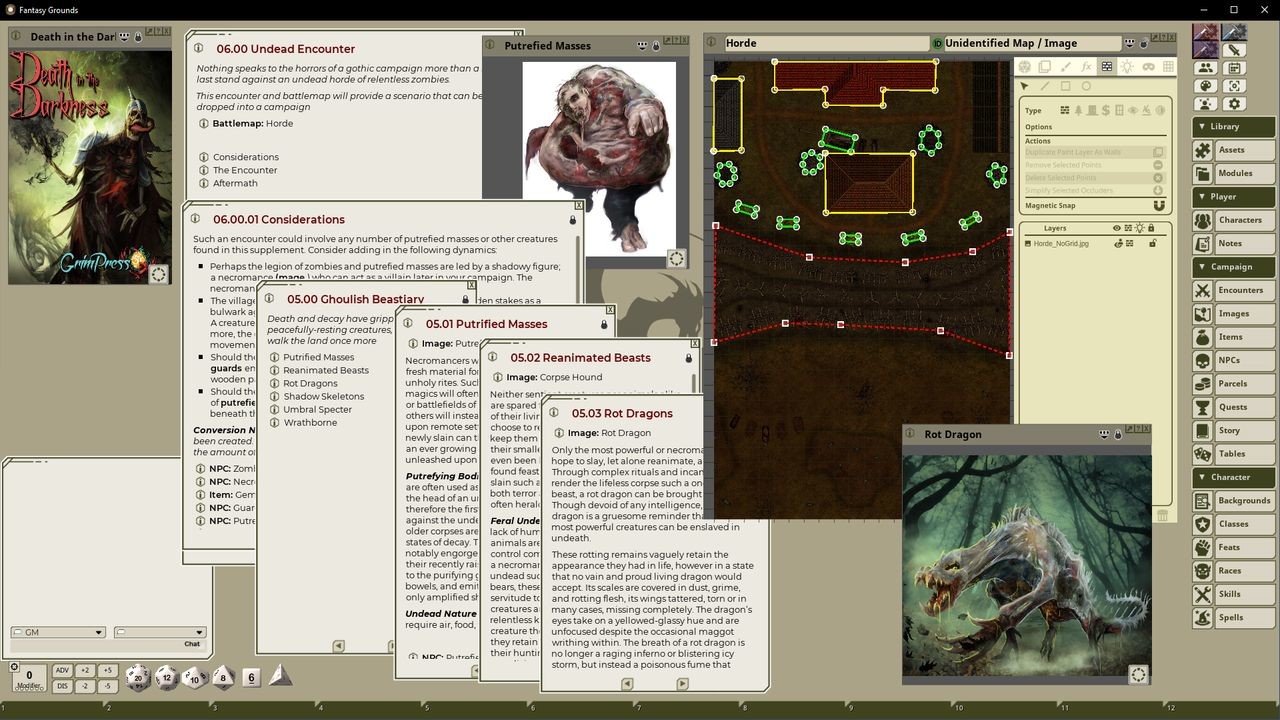
Task: Open the second dropdown next to GM selector
Action: tap(159, 632)
